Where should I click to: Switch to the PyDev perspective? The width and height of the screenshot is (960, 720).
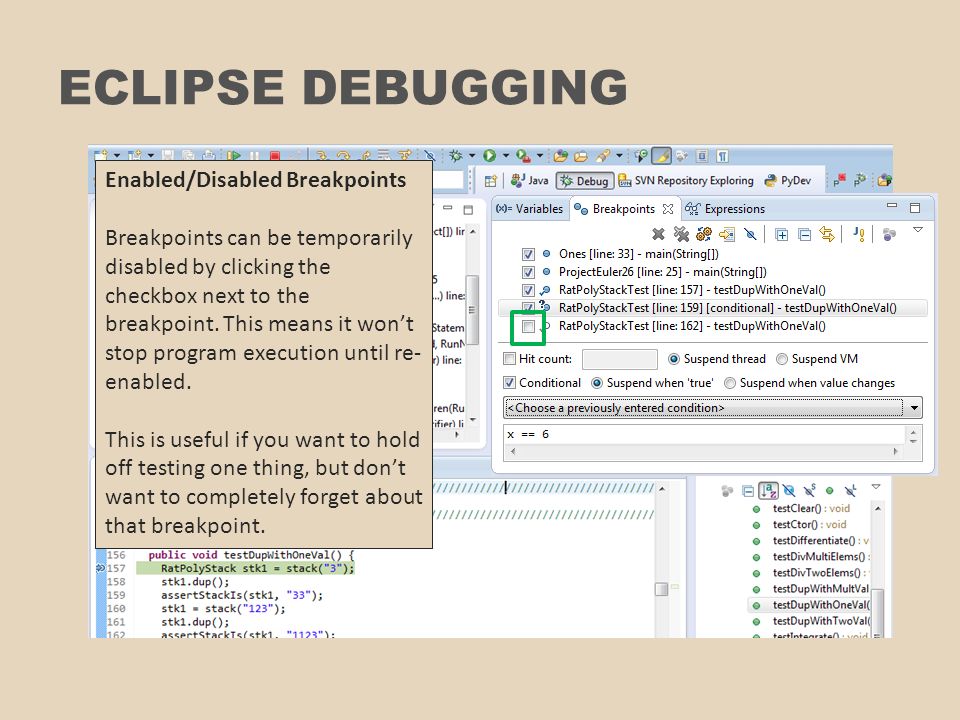pos(787,181)
